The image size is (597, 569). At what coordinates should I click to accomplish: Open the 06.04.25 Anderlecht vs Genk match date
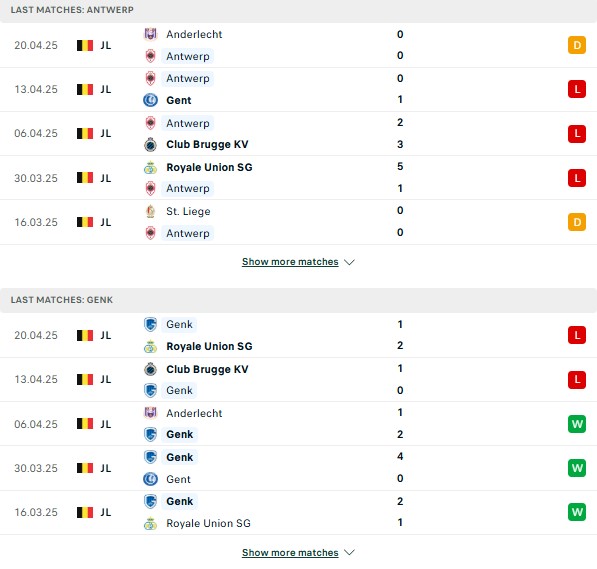coord(36,424)
